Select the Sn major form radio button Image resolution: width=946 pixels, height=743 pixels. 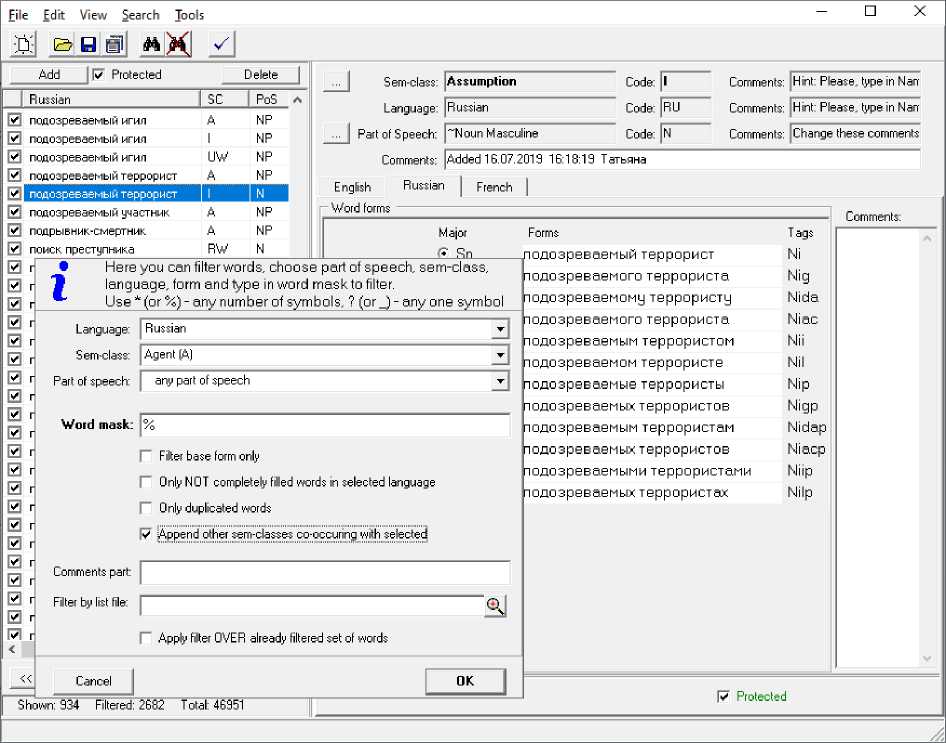click(x=444, y=254)
